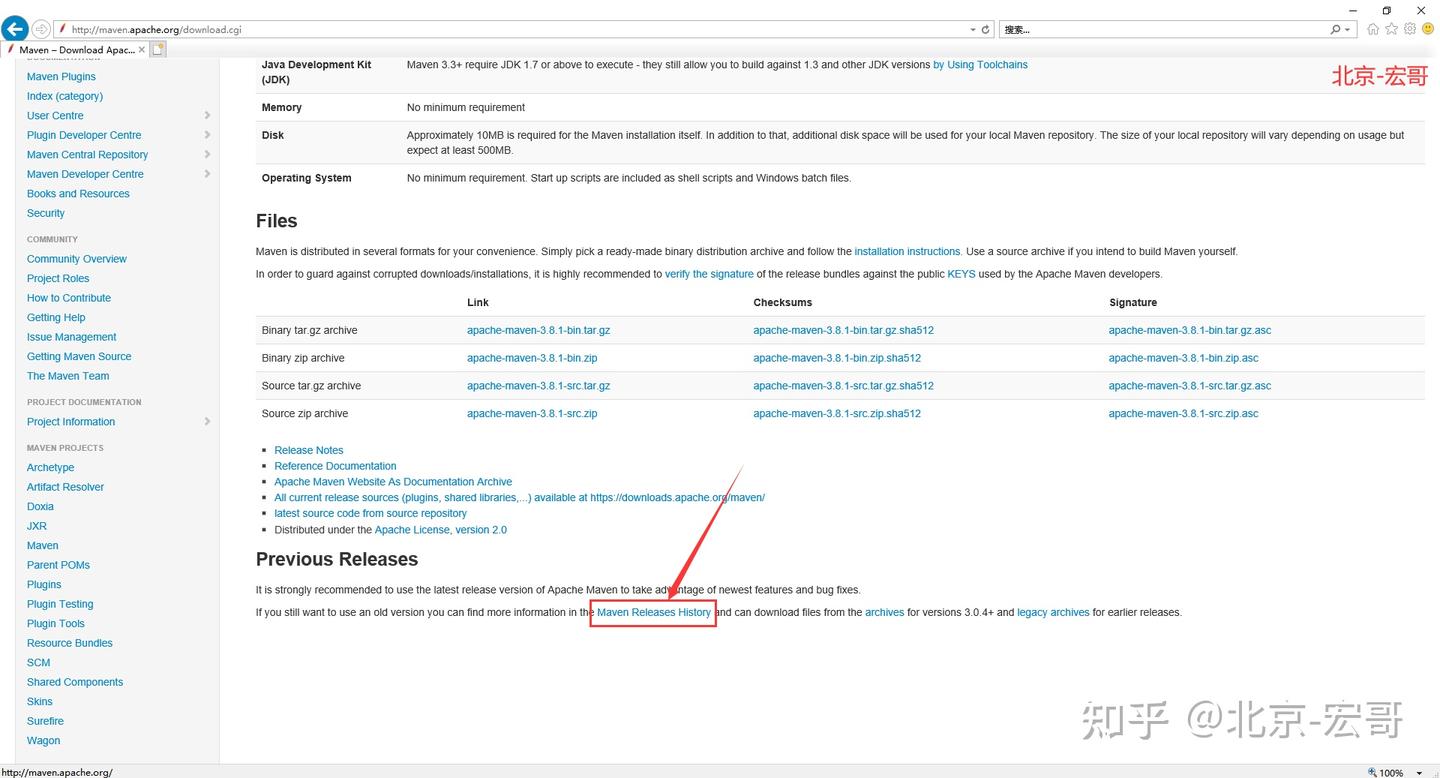The height and width of the screenshot is (778, 1440).
Task: Open the browser Tools gear menu
Action: (x=1410, y=29)
